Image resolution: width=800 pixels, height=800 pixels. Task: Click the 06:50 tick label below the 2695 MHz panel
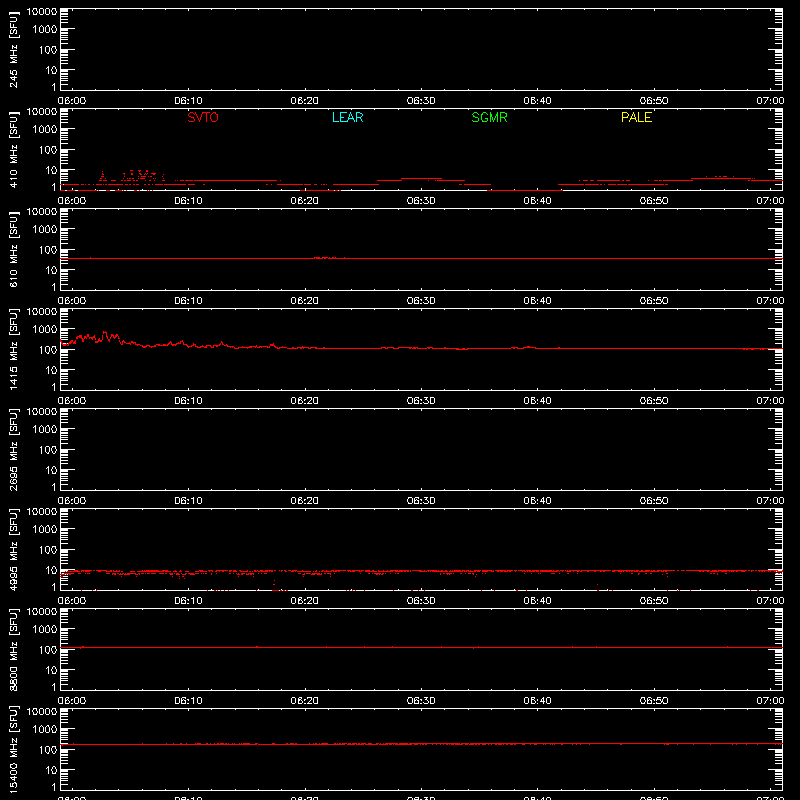click(654, 501)
